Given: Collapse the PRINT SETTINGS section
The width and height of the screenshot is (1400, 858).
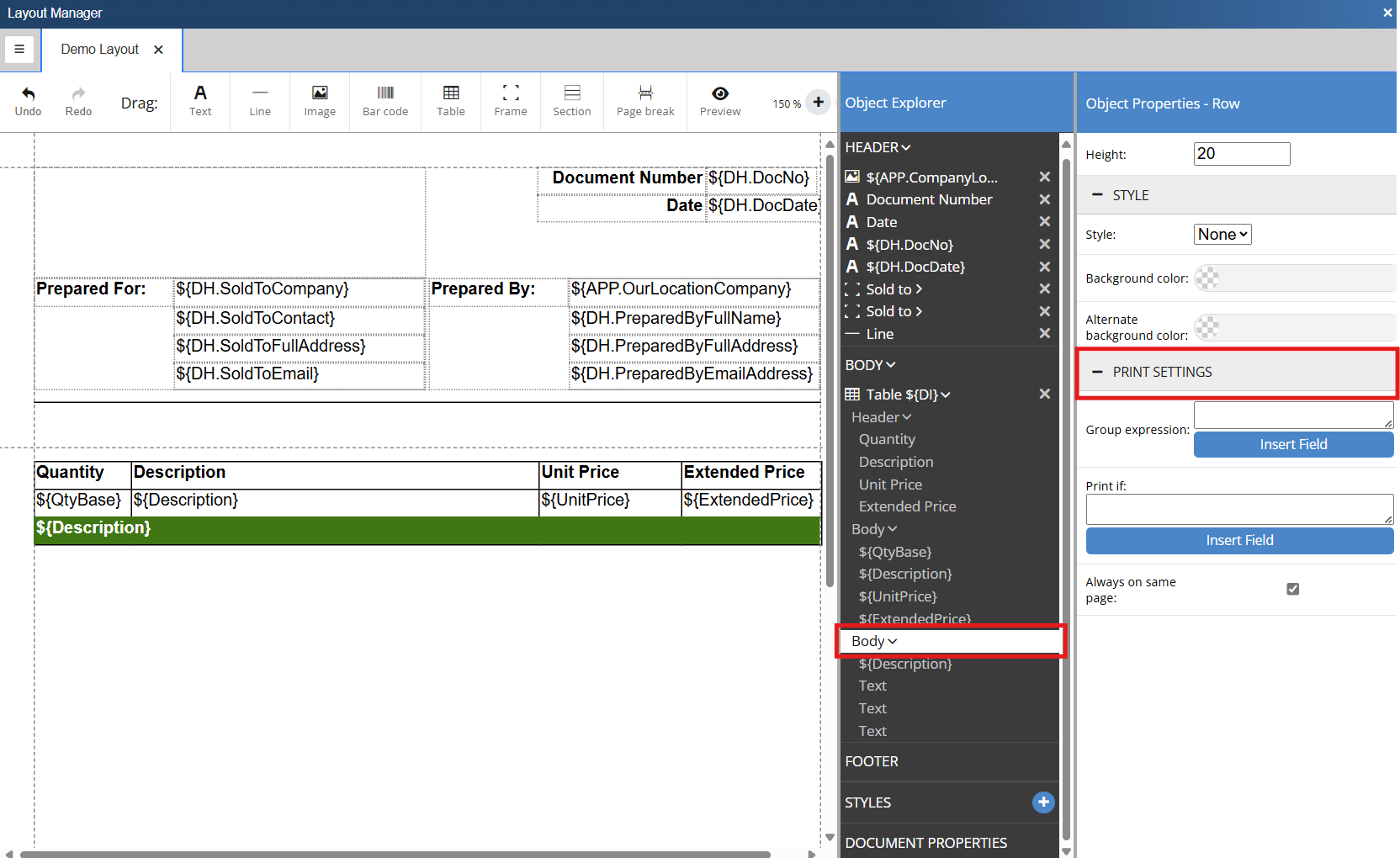Looking at the screenshot, I should tap(1097, 372).
